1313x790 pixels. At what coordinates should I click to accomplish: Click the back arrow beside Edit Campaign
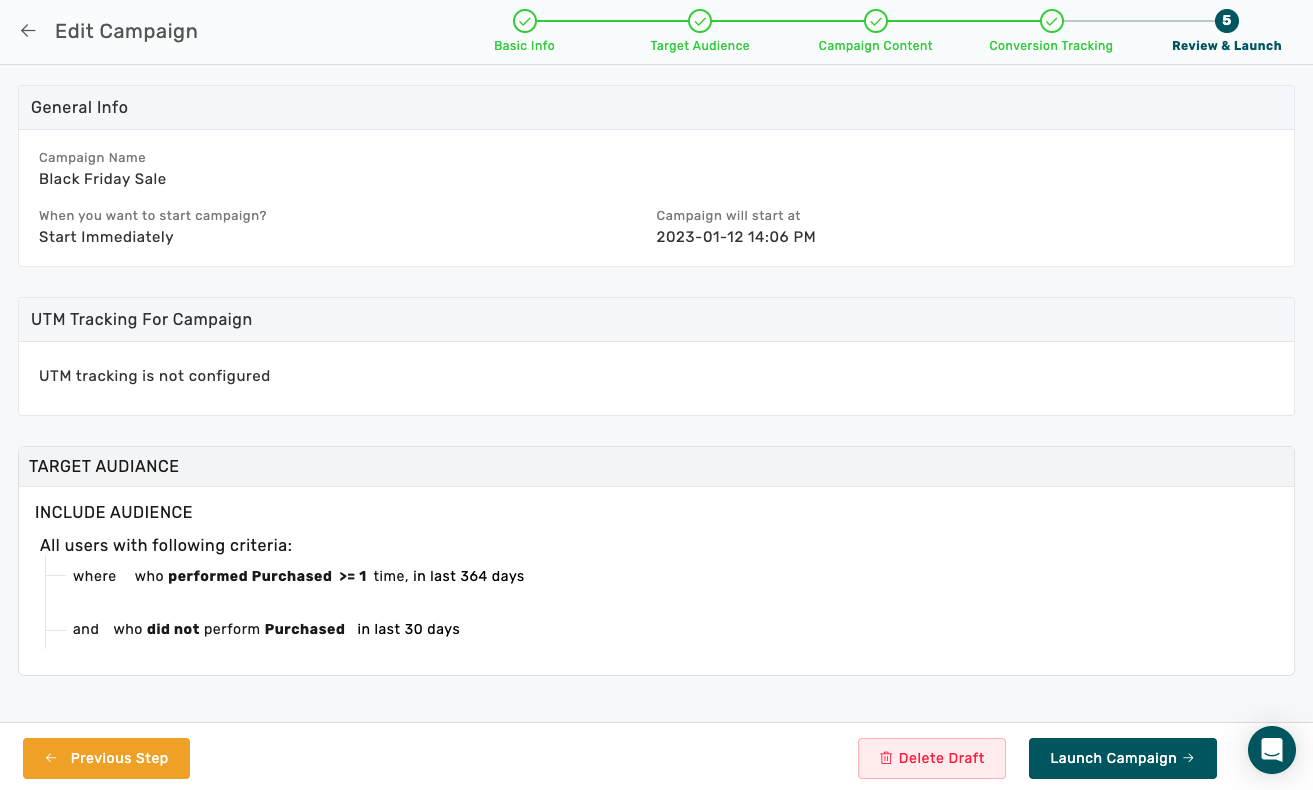click(28, 31)
